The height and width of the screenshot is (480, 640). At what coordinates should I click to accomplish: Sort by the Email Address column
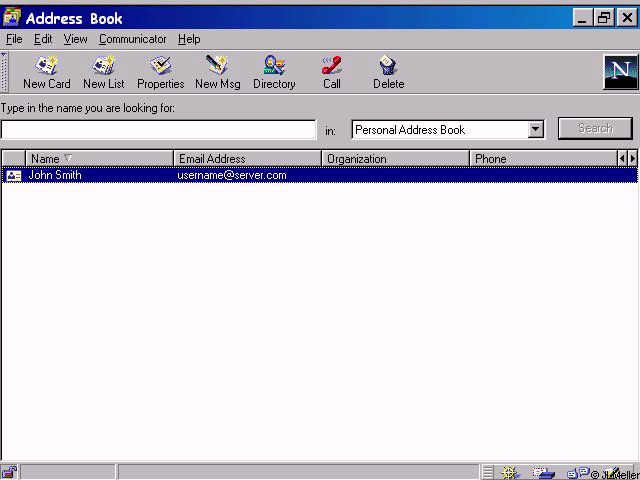pyautogui.click(x=247, y=158)
